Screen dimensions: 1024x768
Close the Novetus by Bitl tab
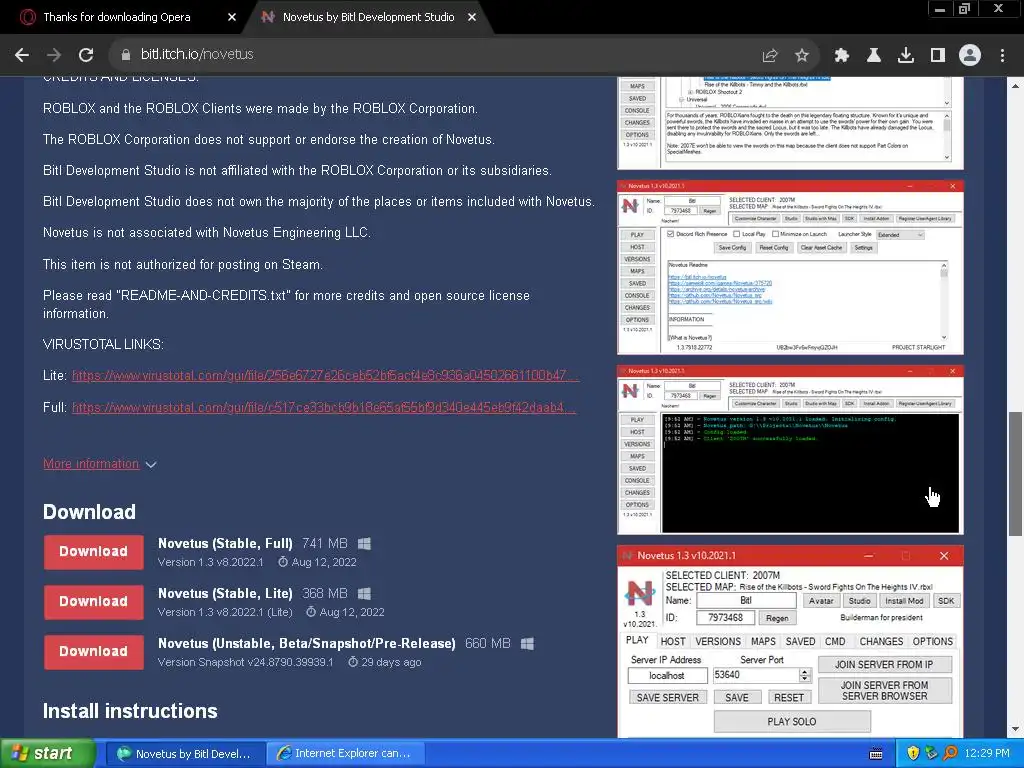tap(472, 18)
